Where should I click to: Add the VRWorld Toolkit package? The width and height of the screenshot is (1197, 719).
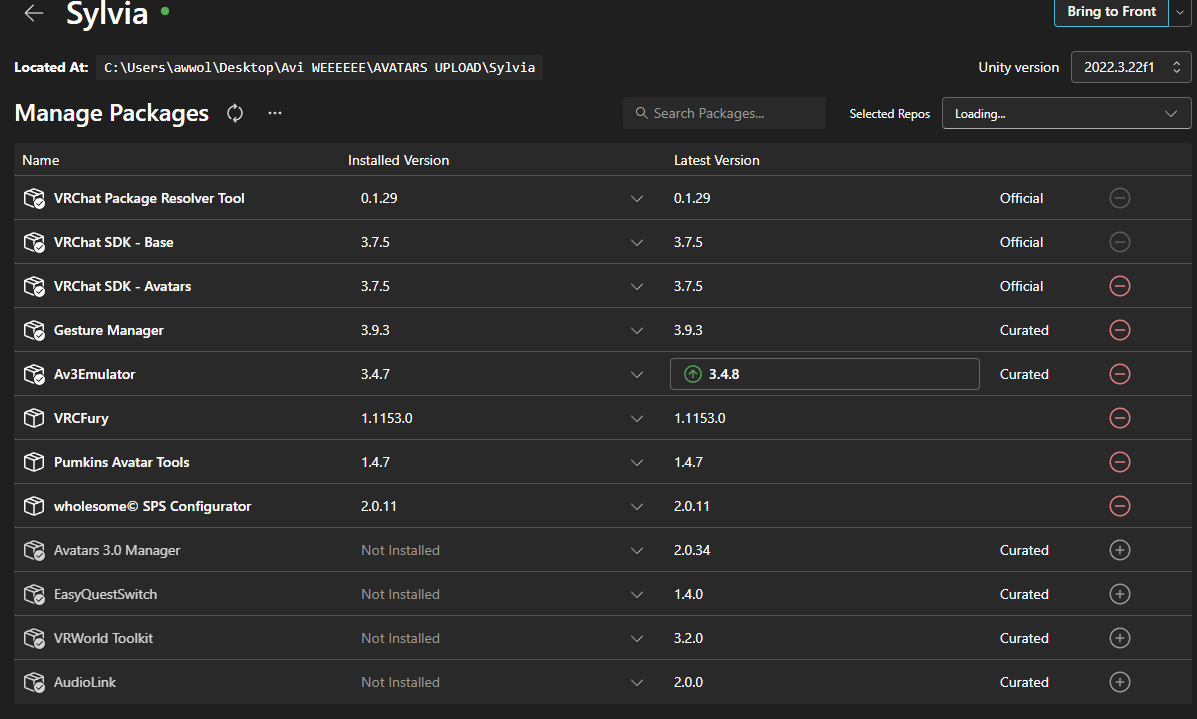1120,638
